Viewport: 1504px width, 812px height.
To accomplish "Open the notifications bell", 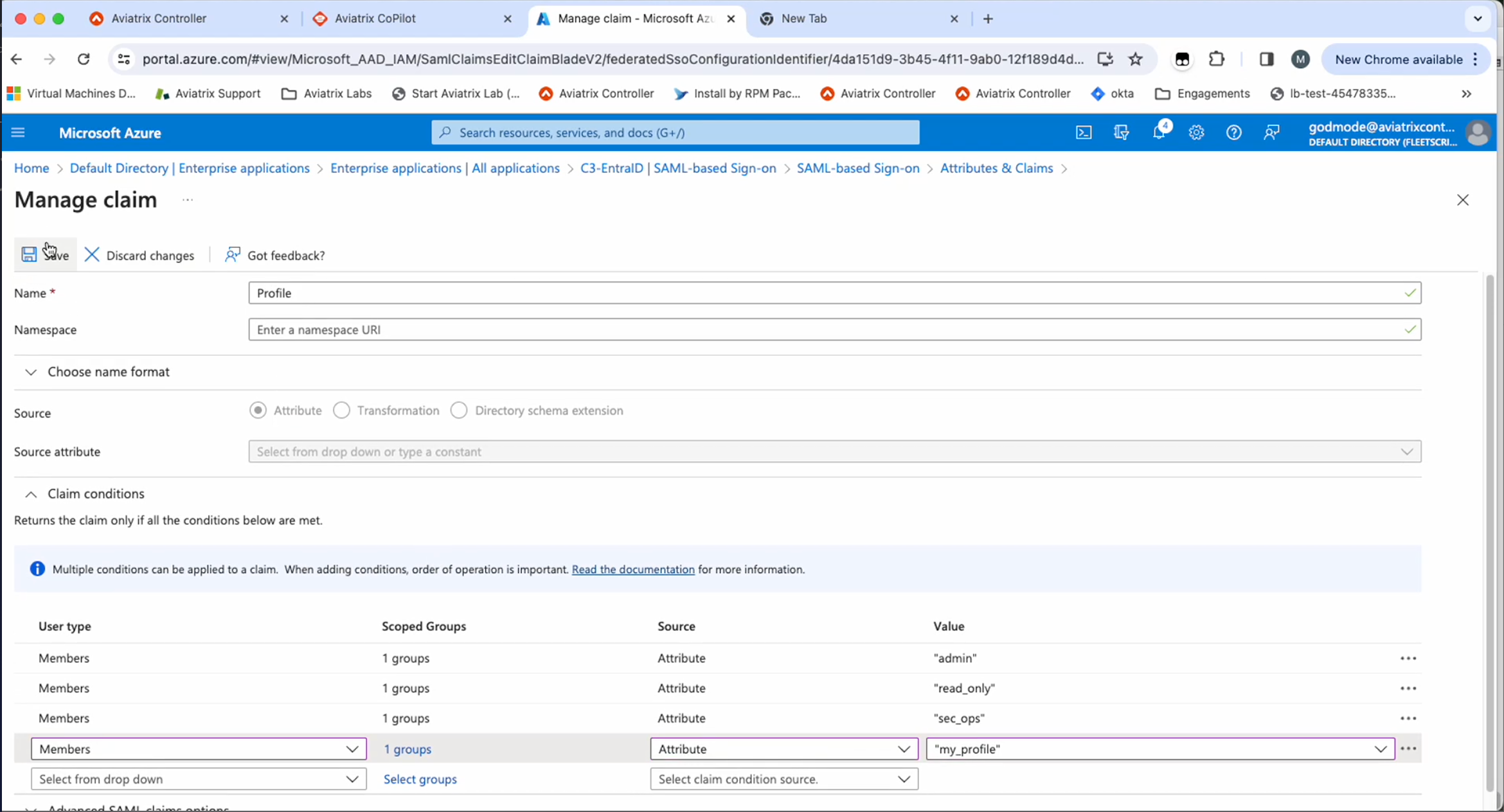I will [1159, 132].
